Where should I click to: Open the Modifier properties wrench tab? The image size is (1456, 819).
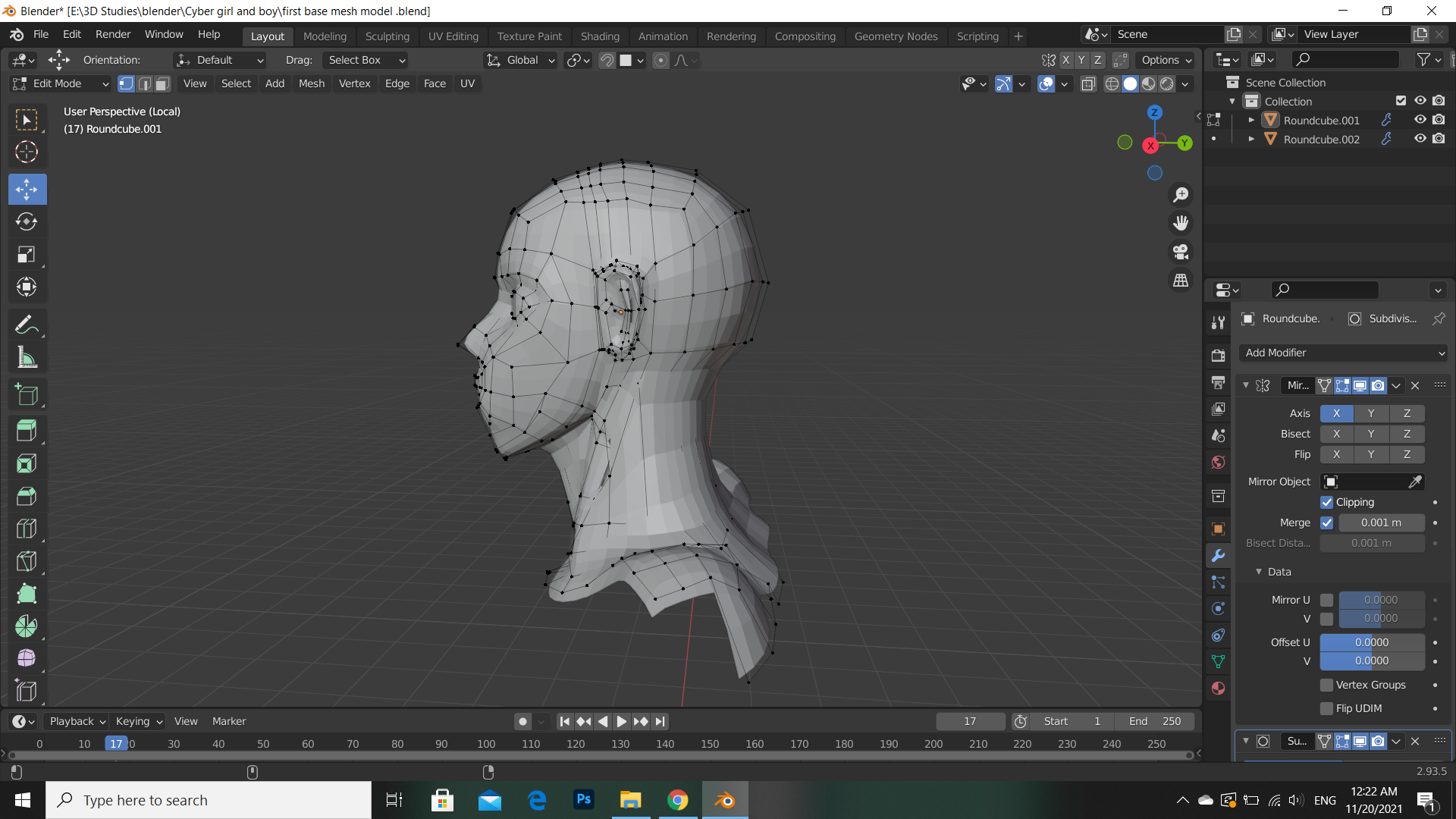(1219, 555)
